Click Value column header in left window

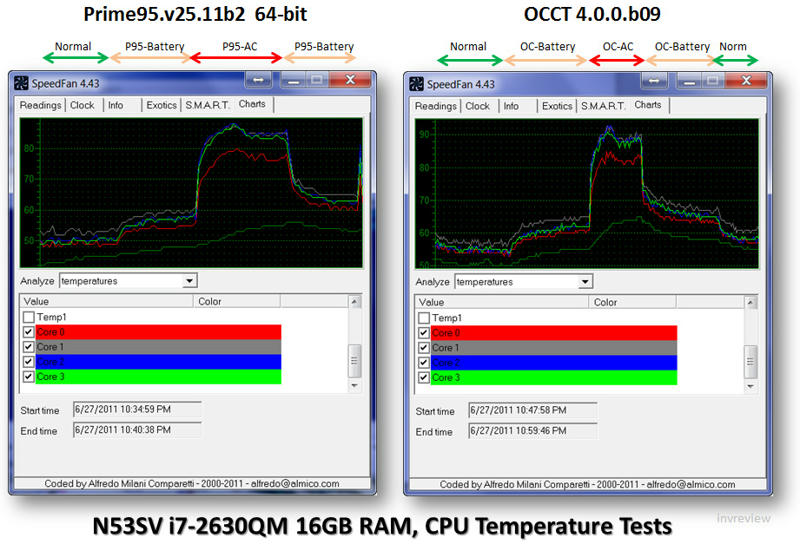[x=107, y=301]
